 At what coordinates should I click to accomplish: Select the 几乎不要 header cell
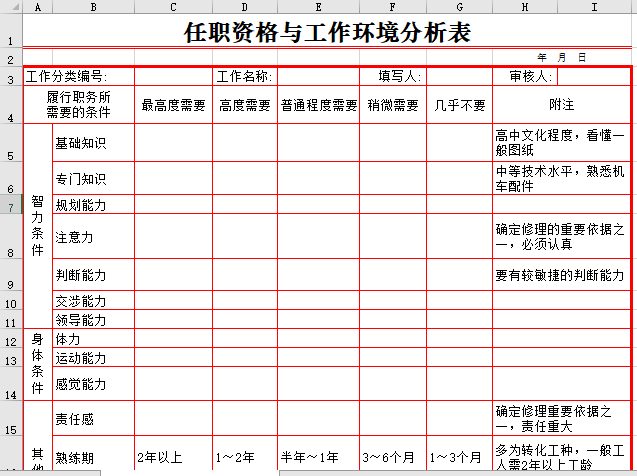click(x=459, y=105)
